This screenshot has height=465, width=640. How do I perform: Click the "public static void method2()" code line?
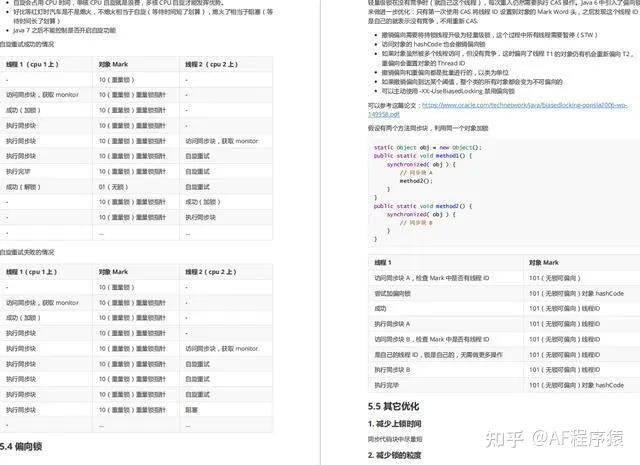pos(422,206)
